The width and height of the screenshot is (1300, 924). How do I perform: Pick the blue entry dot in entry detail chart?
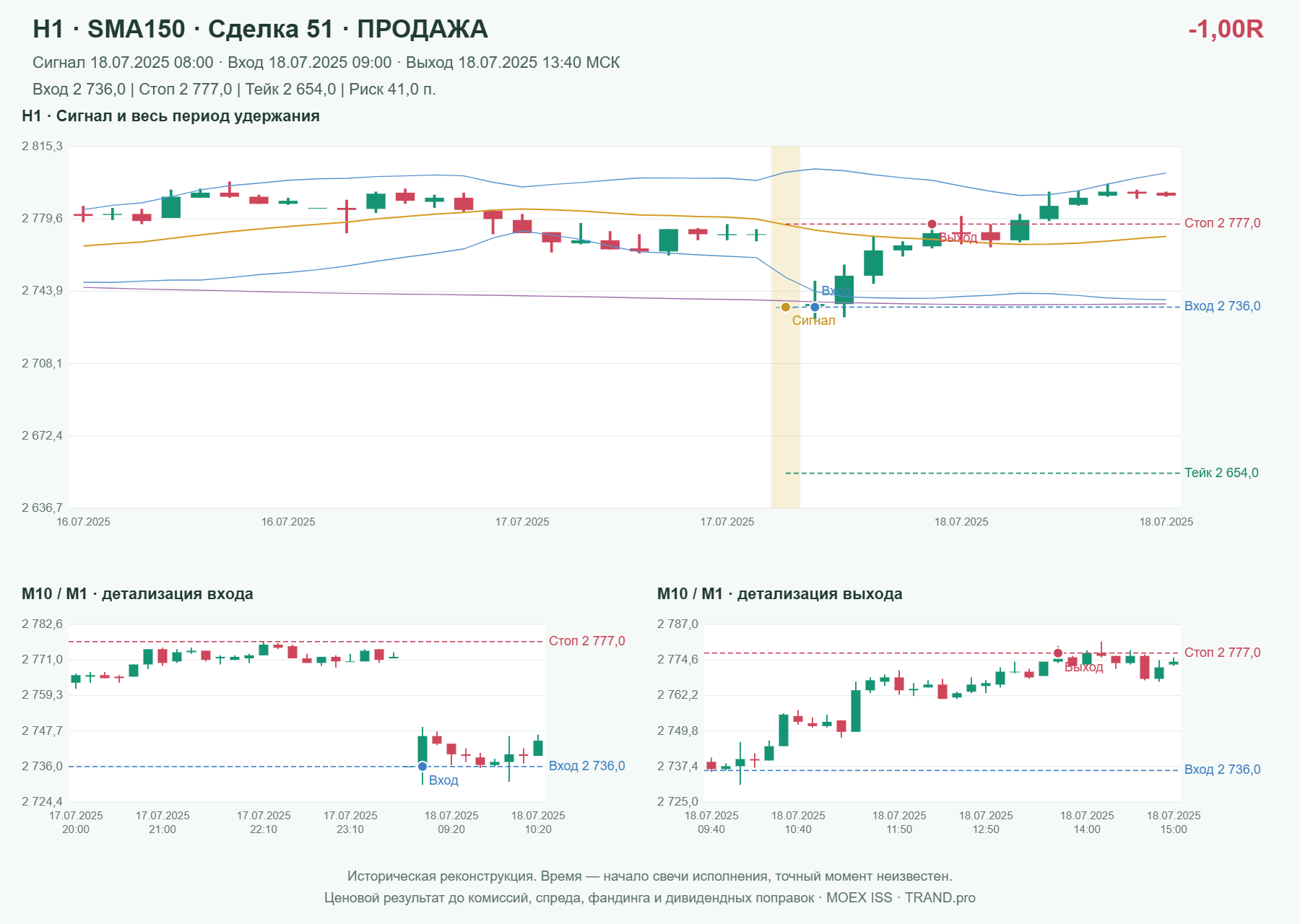(422, 767)
